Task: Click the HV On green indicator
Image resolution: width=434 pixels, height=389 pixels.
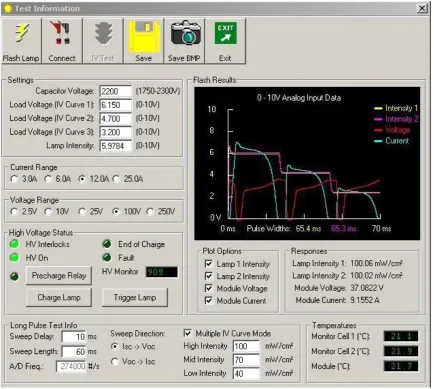Action: pos(14,258)
